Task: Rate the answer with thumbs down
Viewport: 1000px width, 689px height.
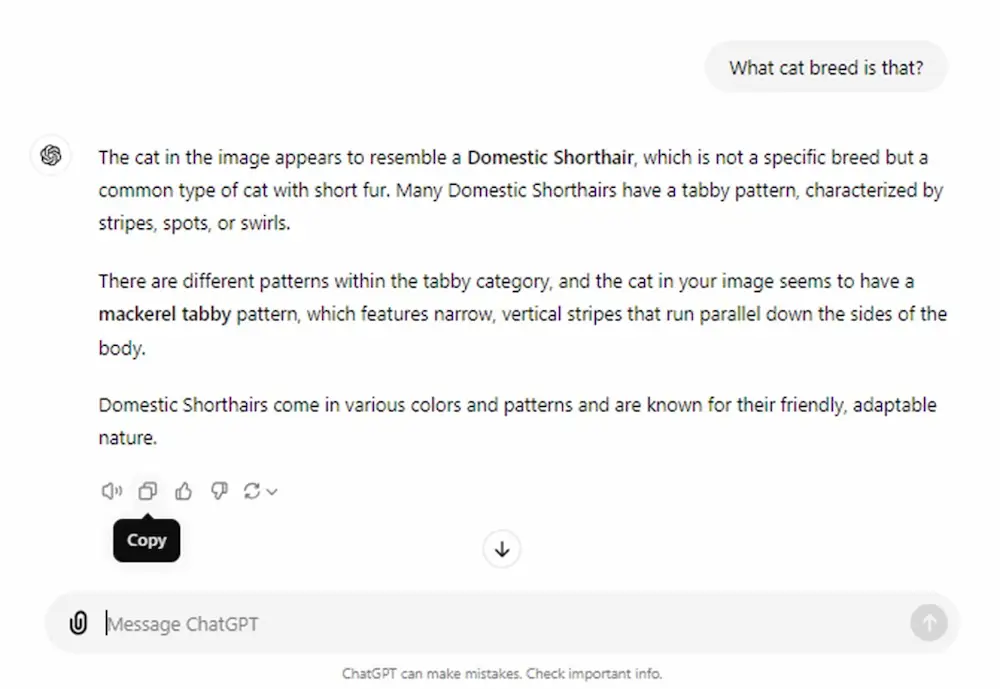Action: (219, 491)
